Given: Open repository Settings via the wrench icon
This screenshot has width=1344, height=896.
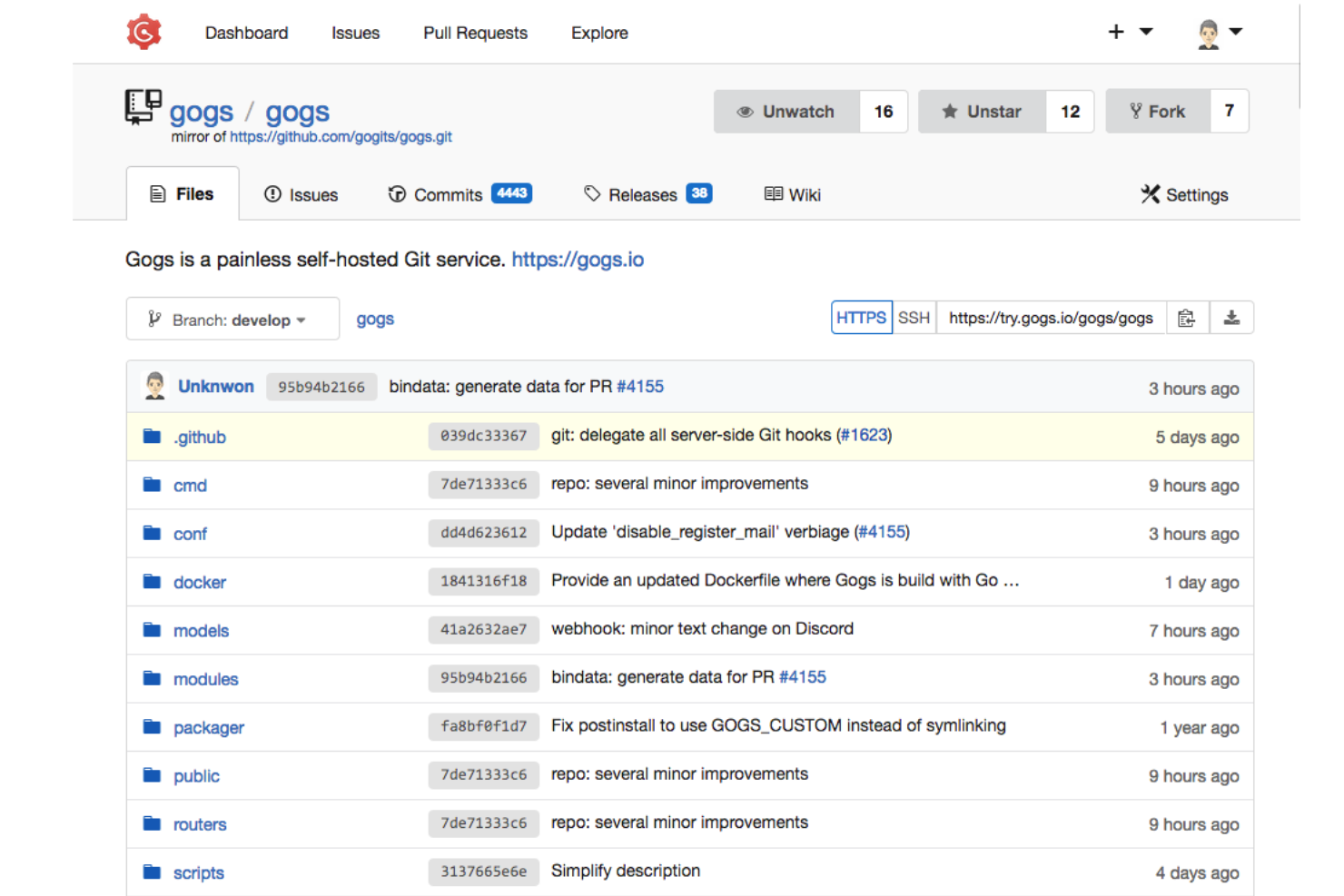Looking at the screenshot, I should (x=1151, y=193).
